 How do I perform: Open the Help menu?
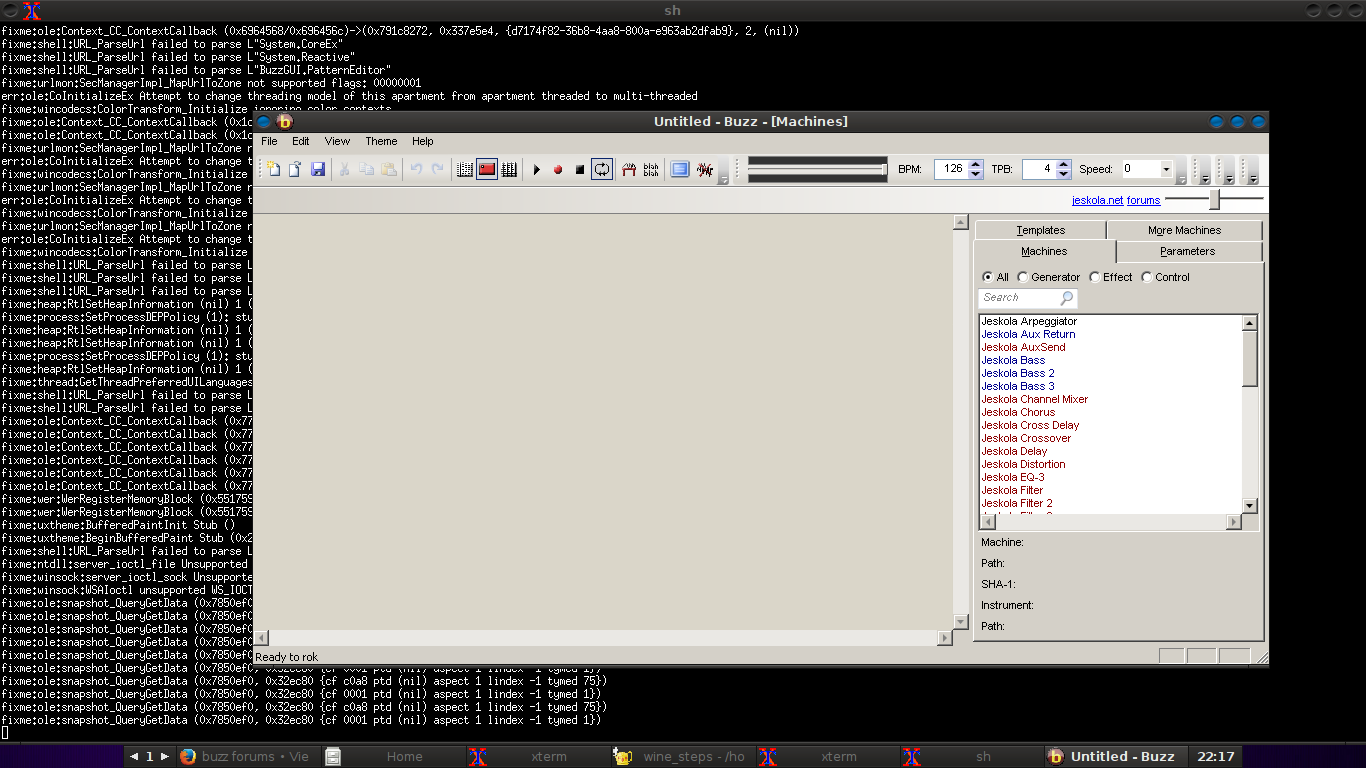[423, 141]
